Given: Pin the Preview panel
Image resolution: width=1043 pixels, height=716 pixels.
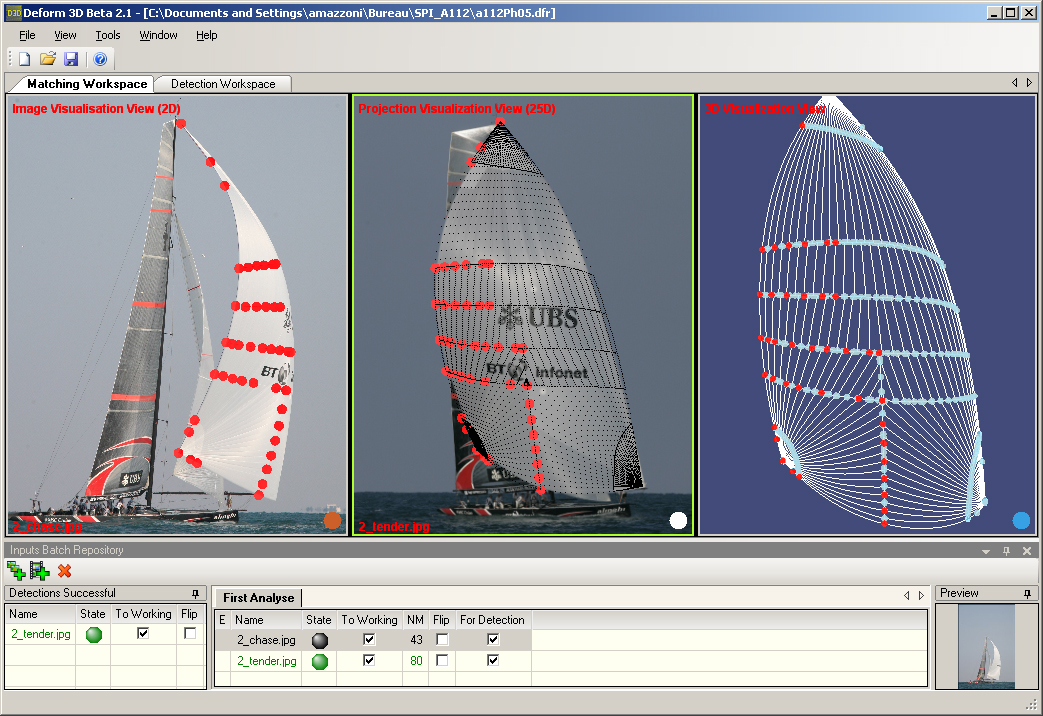Looking at the screenshot, I should click(x=1027, y=594).
